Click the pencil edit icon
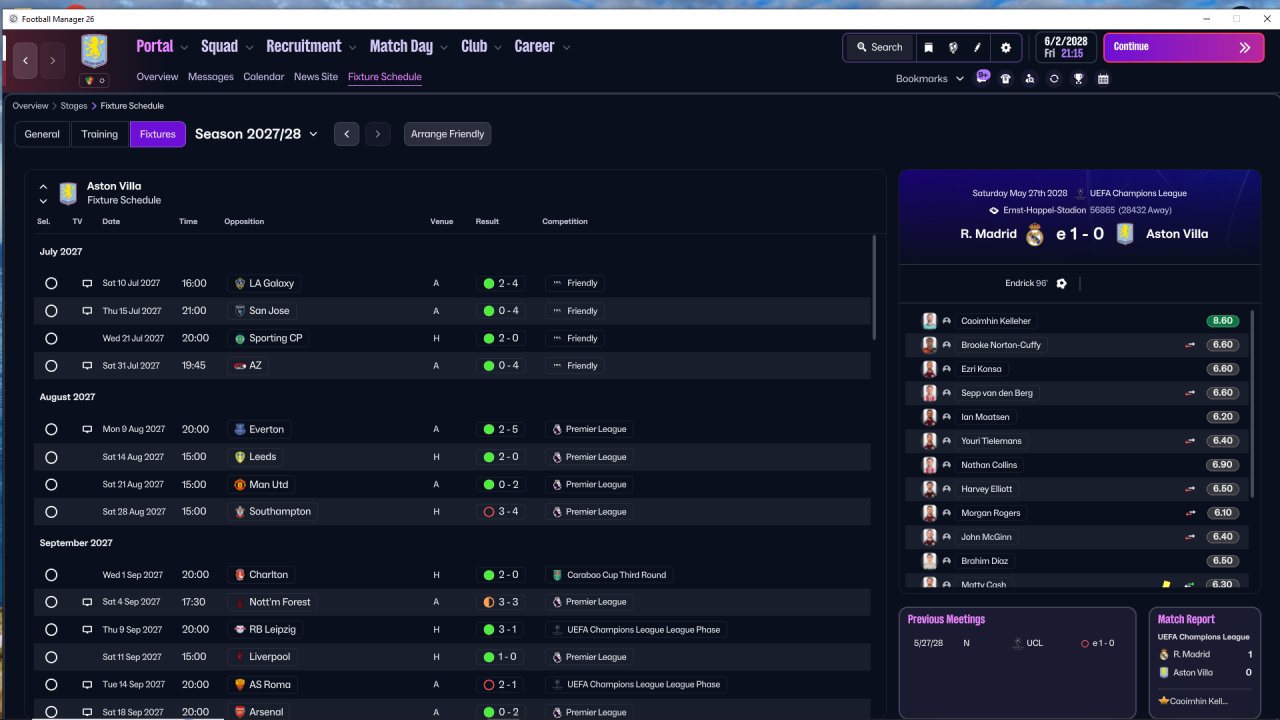 (977, 47)
